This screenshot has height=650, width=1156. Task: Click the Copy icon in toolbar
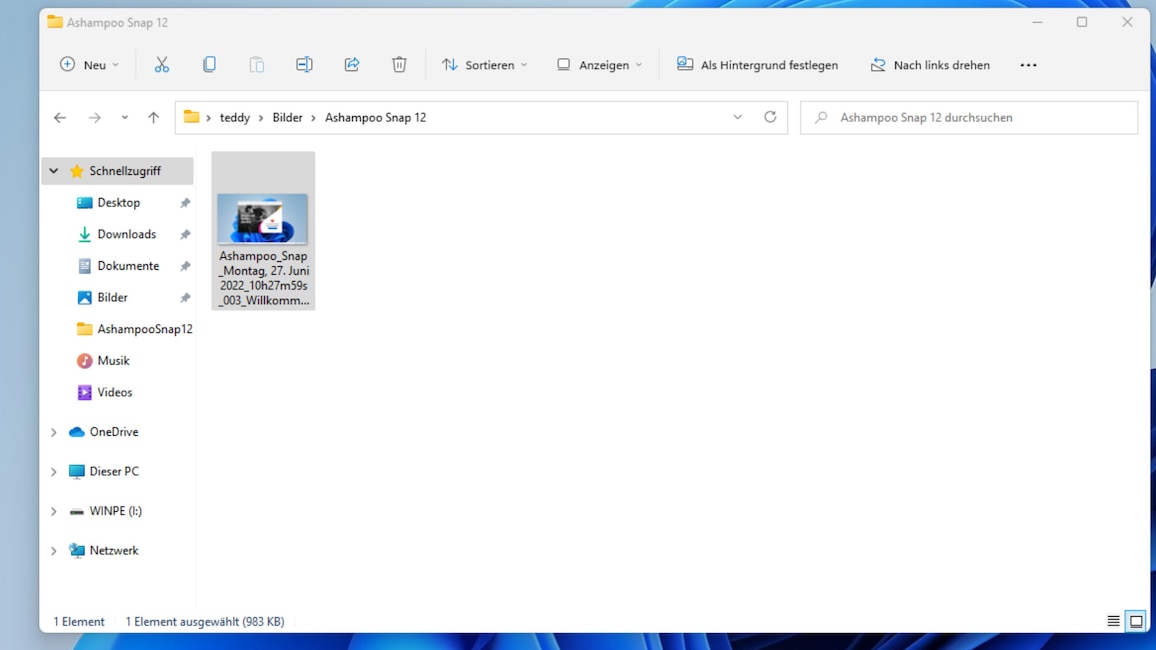tap(209, 65)
